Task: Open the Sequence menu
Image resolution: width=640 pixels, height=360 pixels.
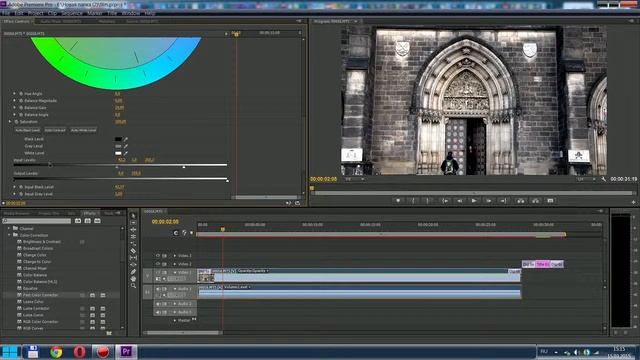Action: [72, 13]
